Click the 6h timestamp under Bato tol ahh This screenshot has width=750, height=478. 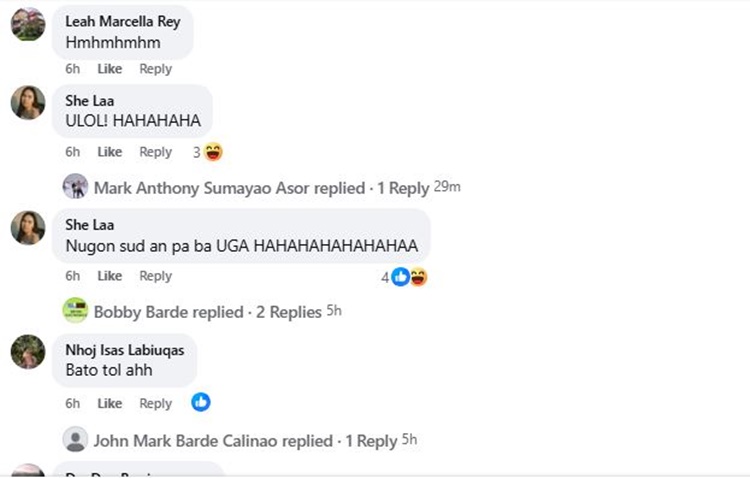(x=72, y=403)
